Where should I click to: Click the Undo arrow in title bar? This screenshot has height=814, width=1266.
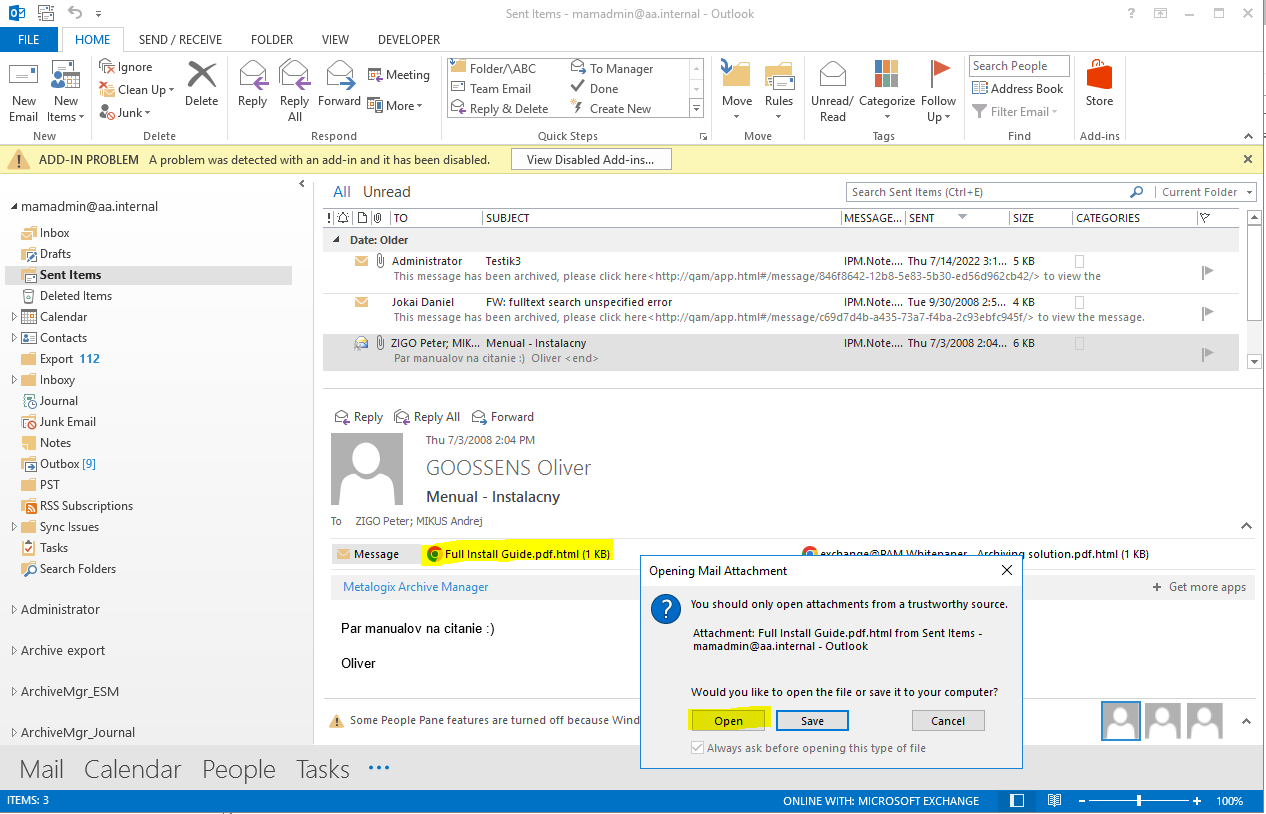[x=75, y=13]
